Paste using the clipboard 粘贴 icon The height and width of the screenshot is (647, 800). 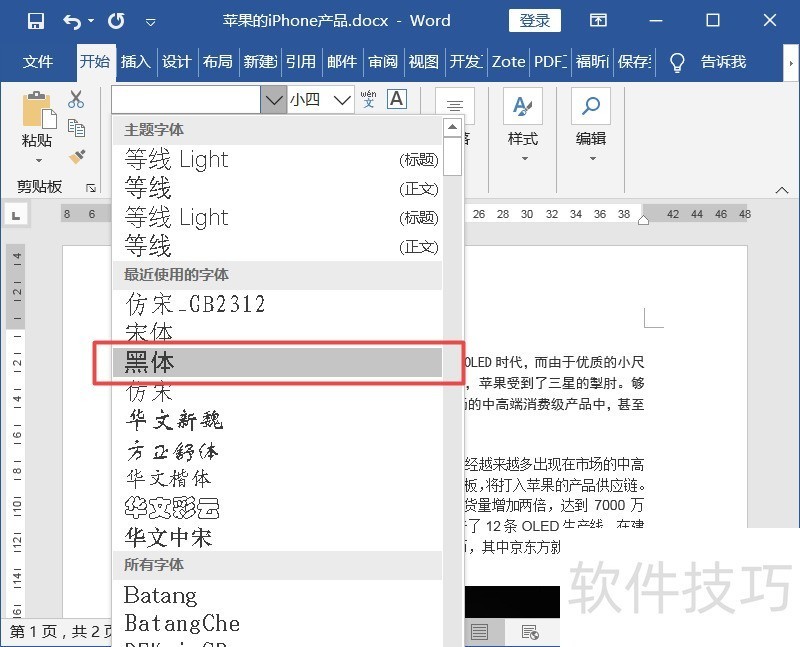(x=38, y=109)
